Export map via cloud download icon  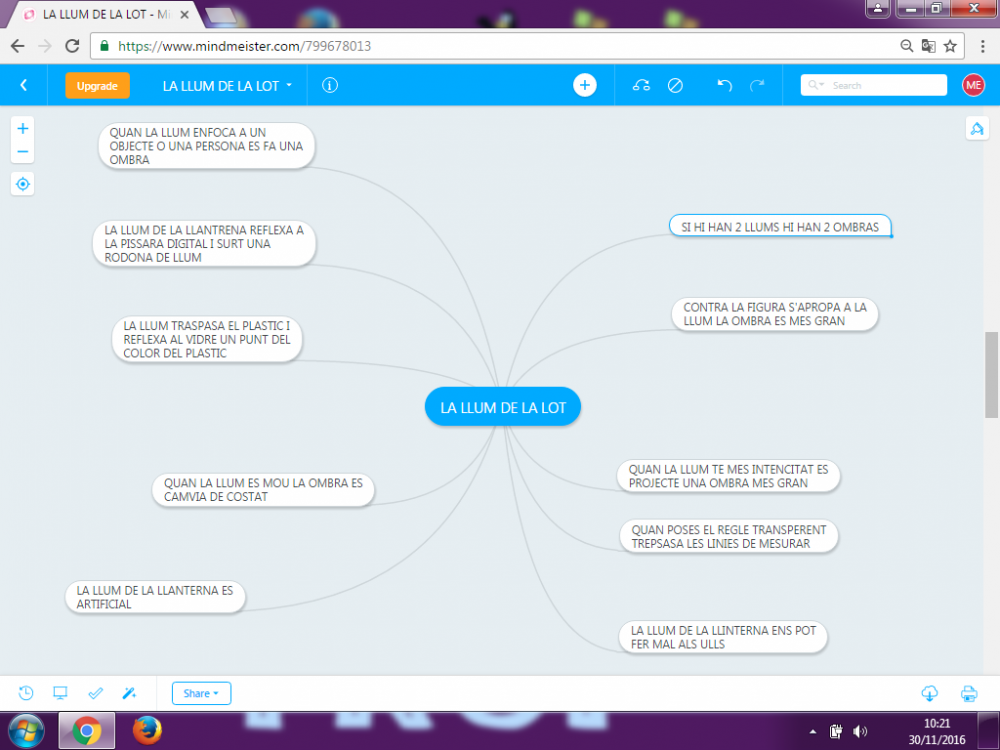(929, 693)
